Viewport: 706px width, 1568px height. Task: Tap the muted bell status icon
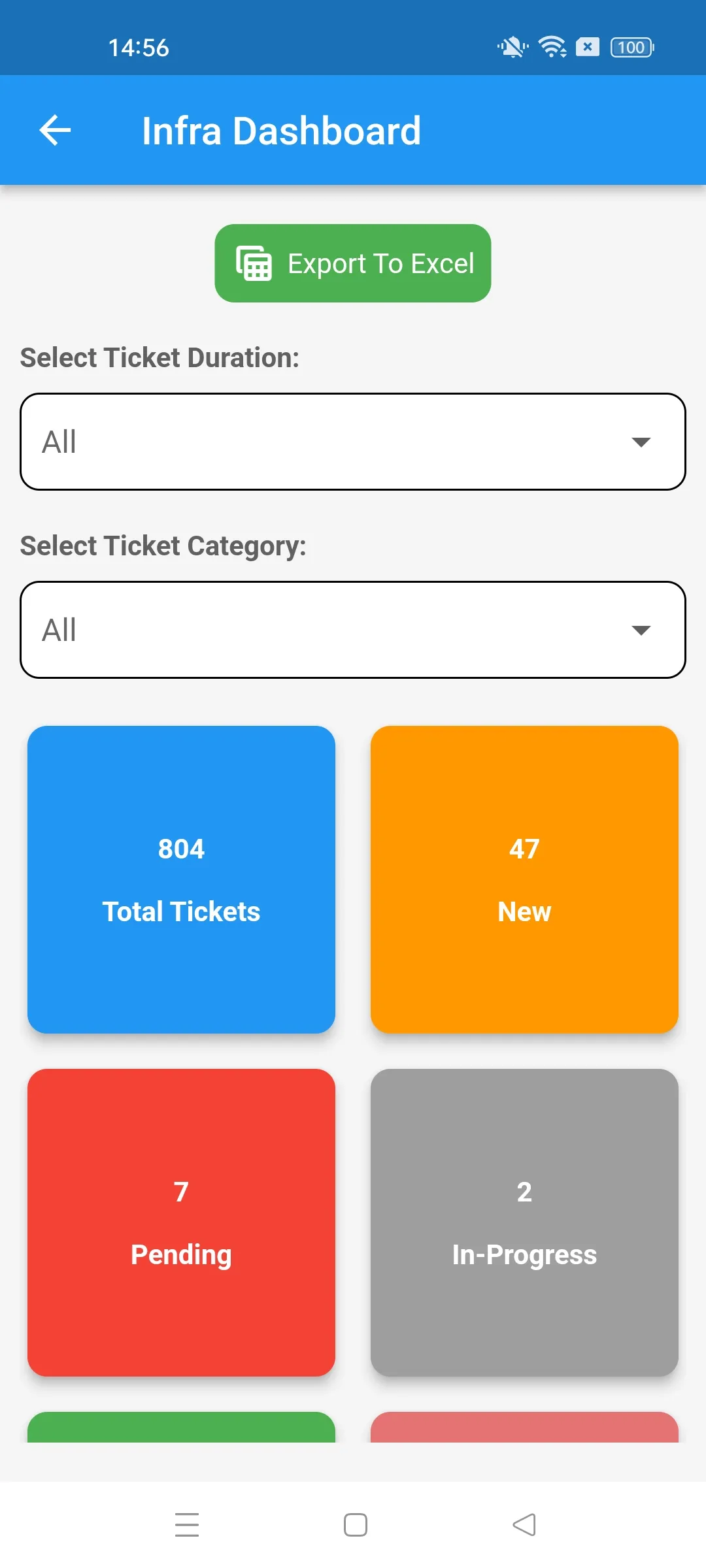513,47
